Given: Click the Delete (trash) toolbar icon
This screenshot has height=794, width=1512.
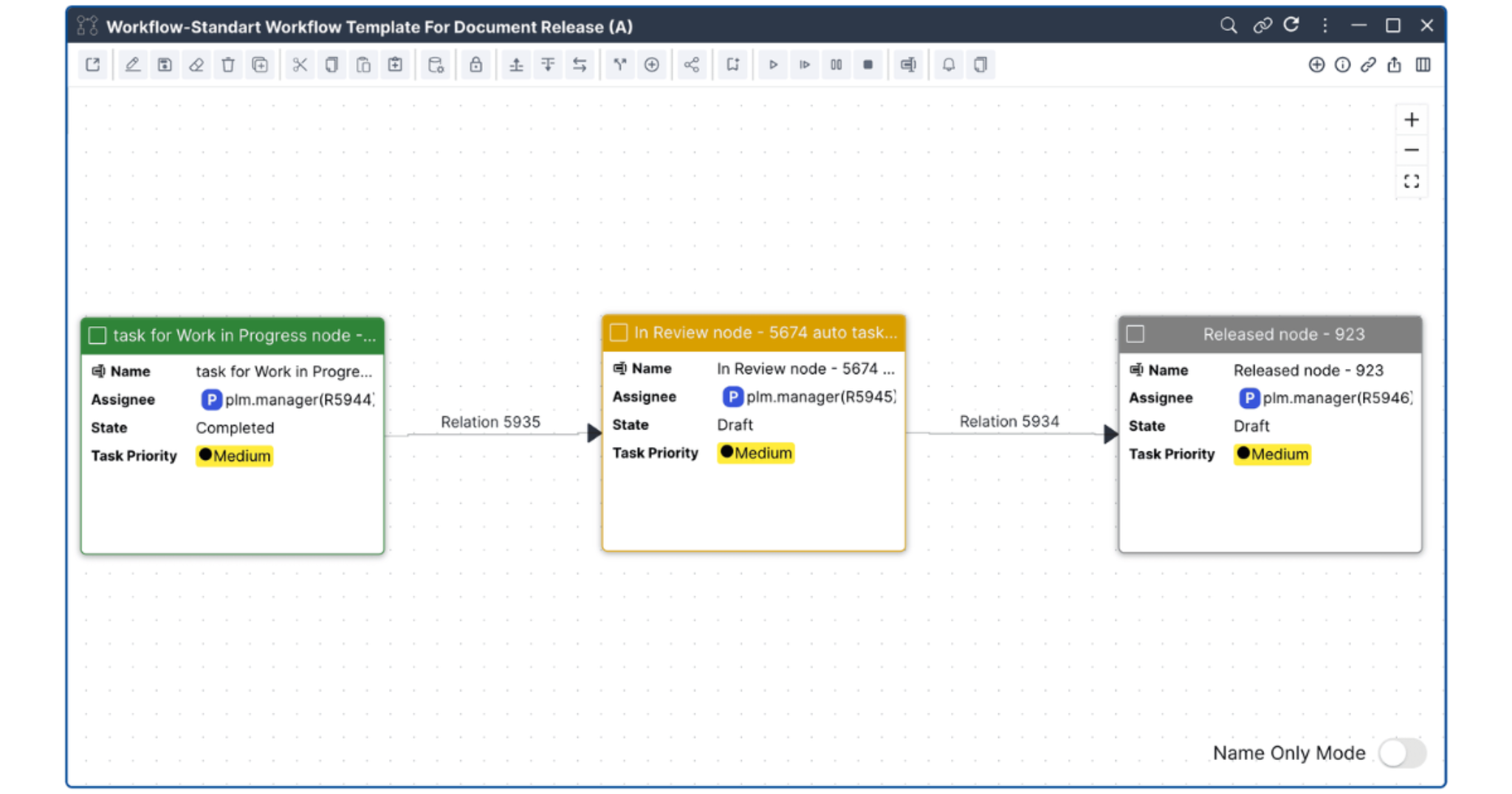Looking at the screenshot, I should [228, 65].
